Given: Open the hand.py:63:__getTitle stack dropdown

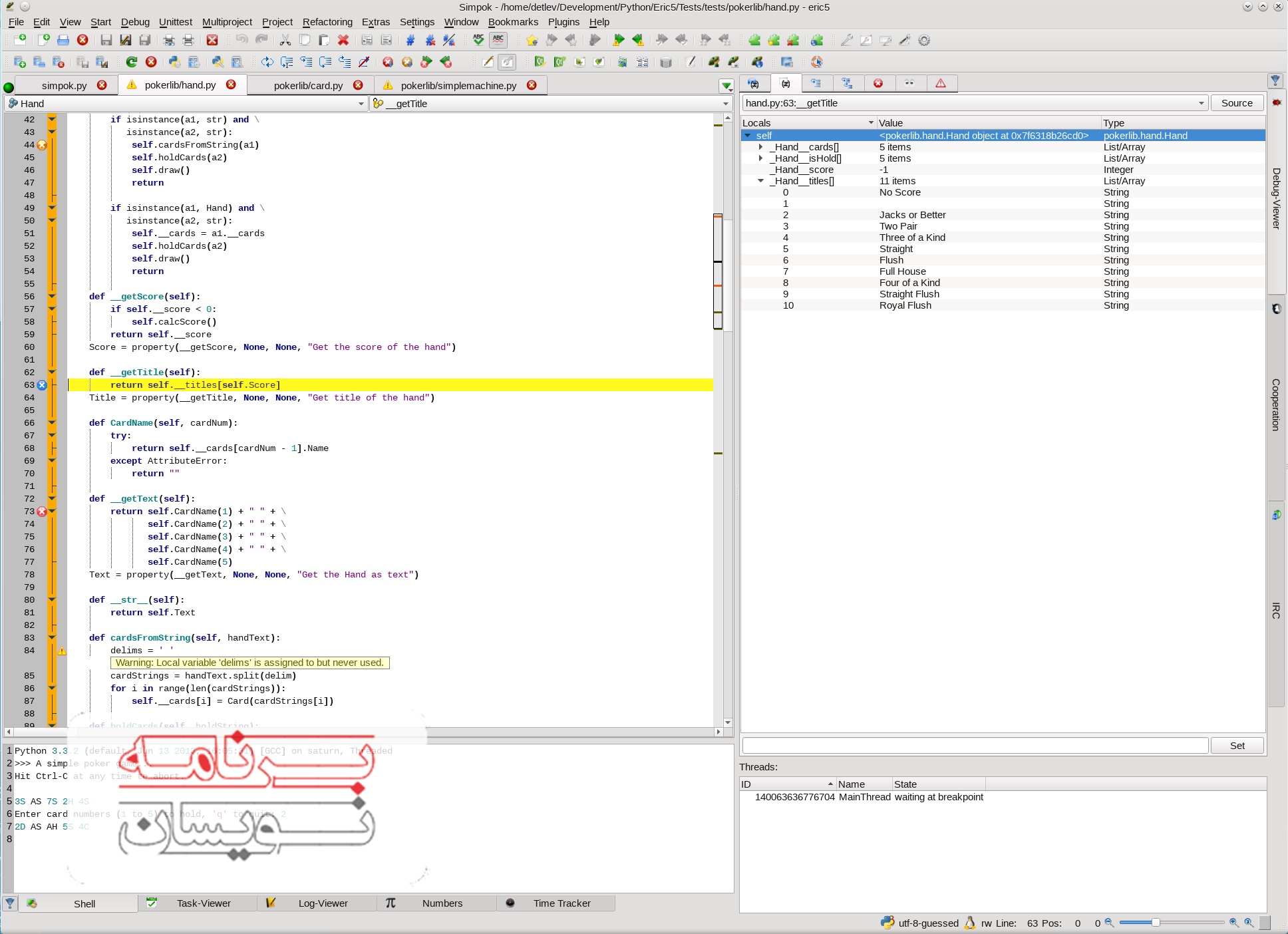Looking at the screenshot, I should coord(1201,103).
